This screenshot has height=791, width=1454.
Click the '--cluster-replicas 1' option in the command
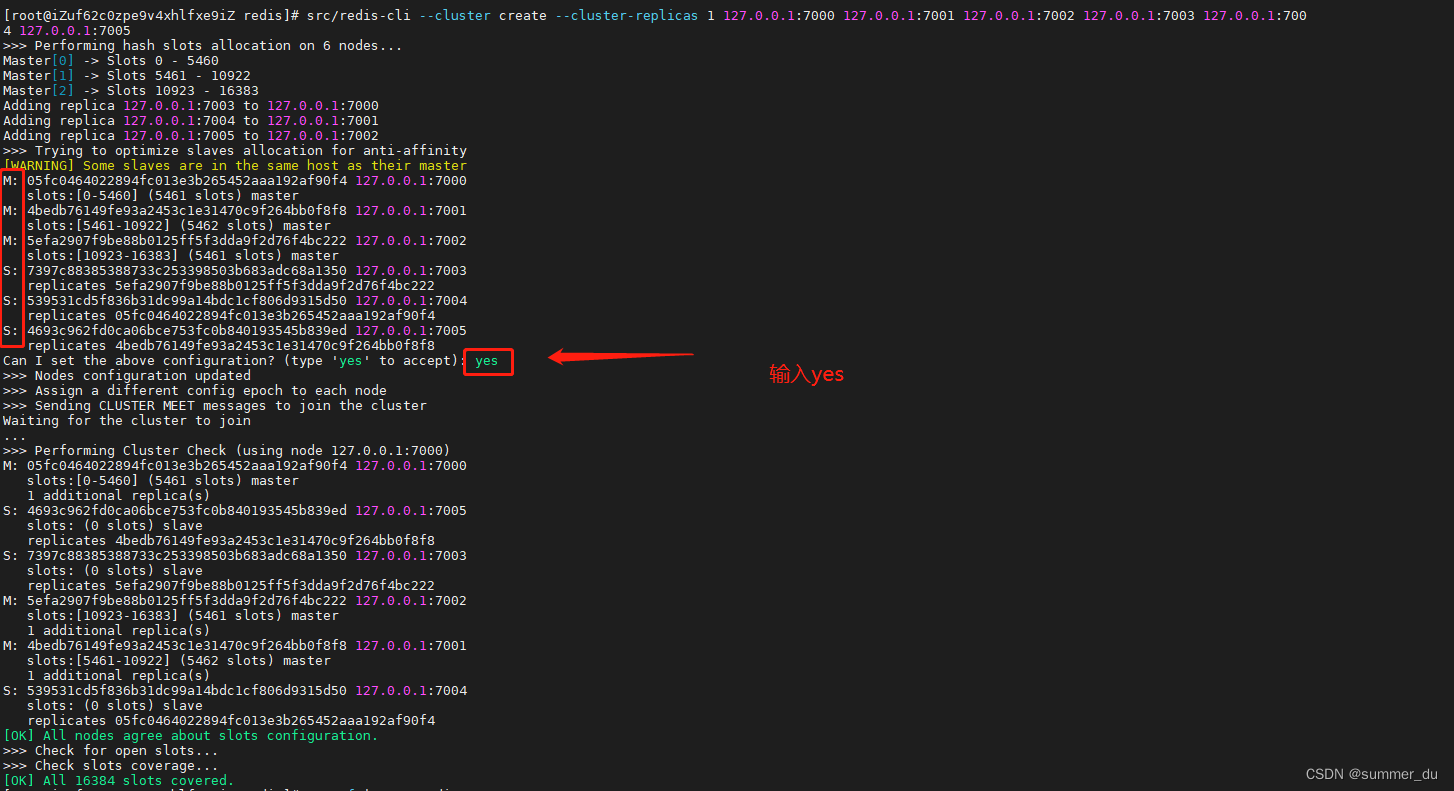click(635, 16)
